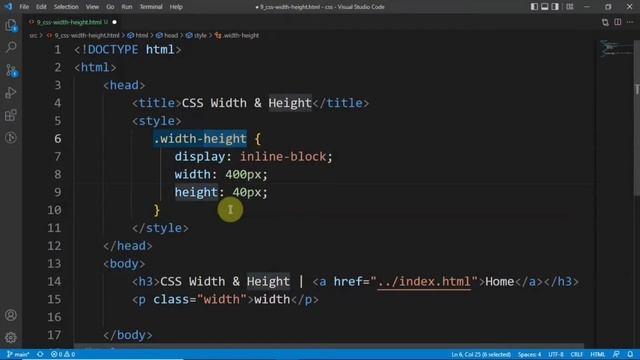The height and width of the screenshot is (360, 640).
Task: Open the File menu
Action: point(24,7)
